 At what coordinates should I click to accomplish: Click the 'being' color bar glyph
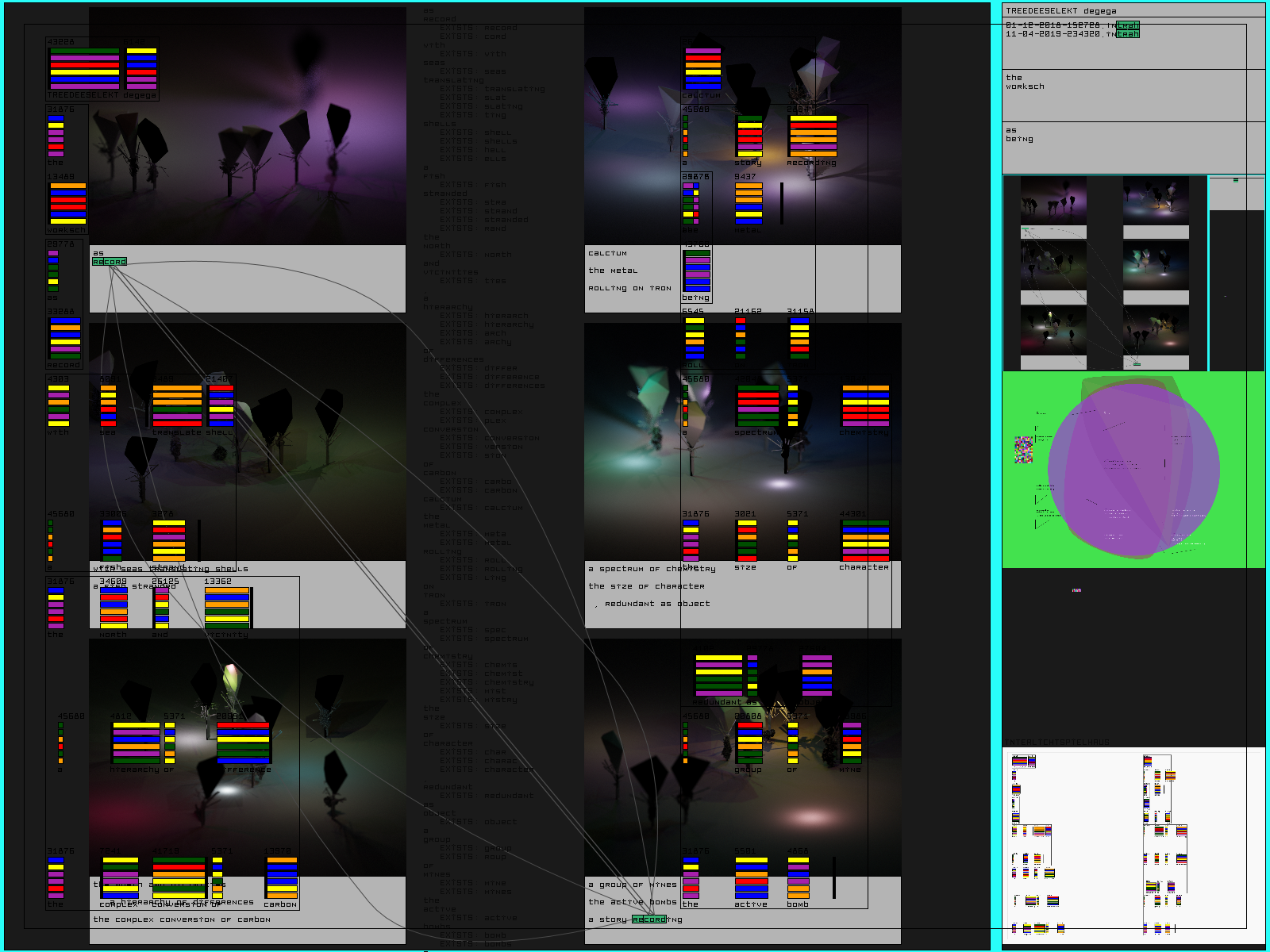[697, 271]
